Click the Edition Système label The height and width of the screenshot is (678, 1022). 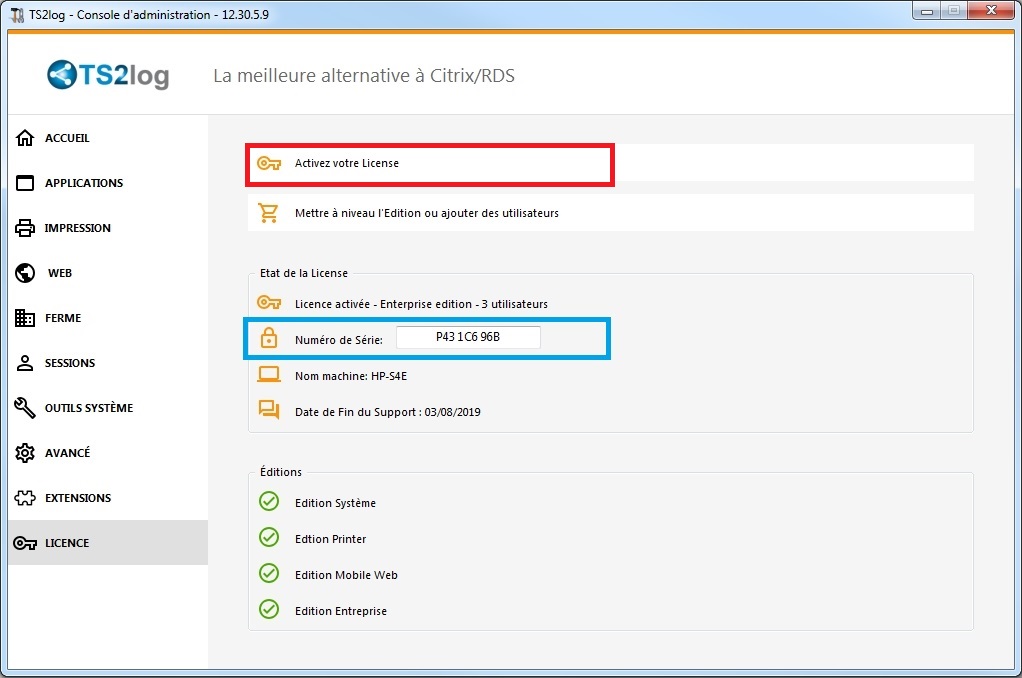click(335, 503)
